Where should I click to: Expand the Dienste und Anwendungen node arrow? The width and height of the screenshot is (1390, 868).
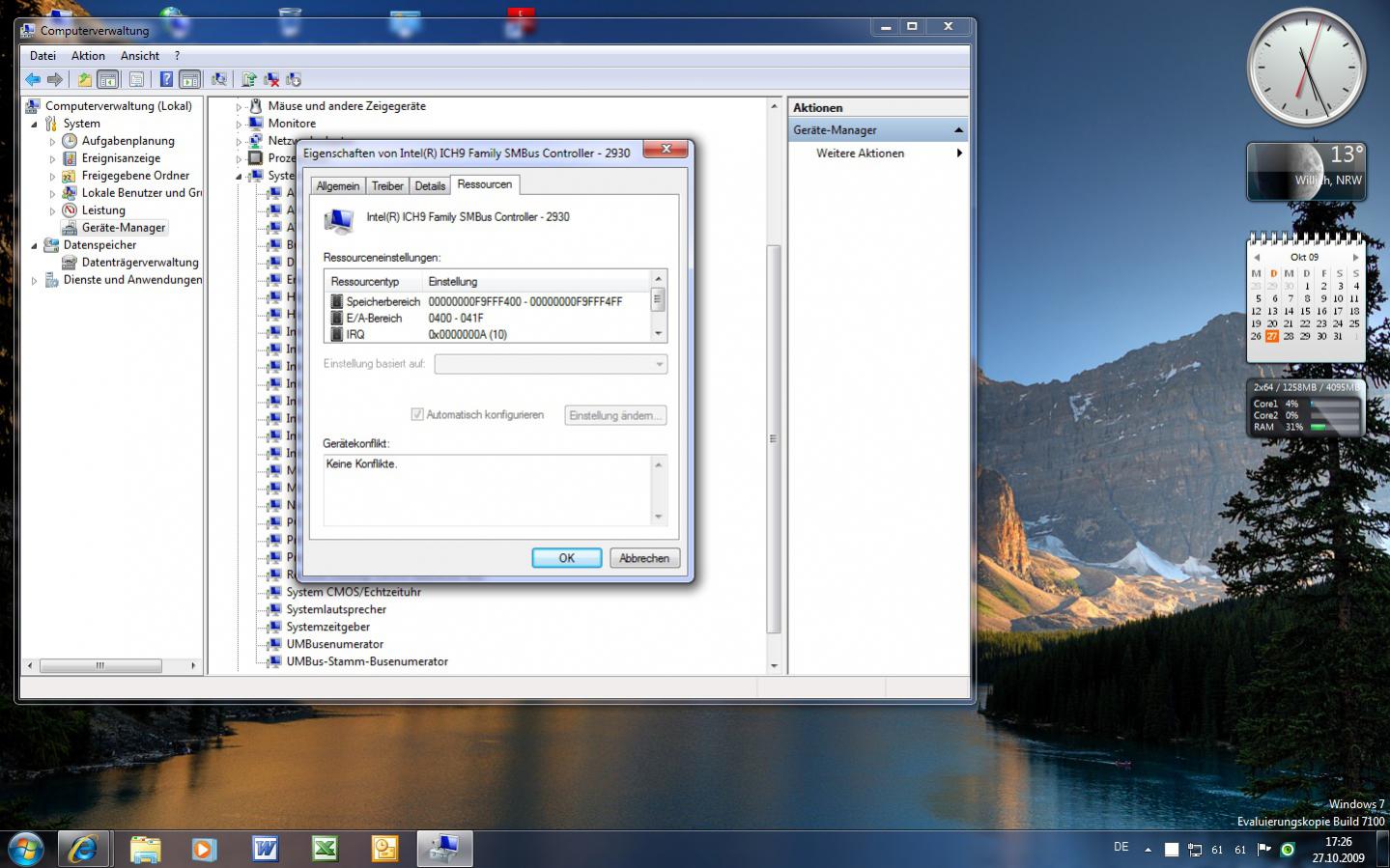[35, 281]
